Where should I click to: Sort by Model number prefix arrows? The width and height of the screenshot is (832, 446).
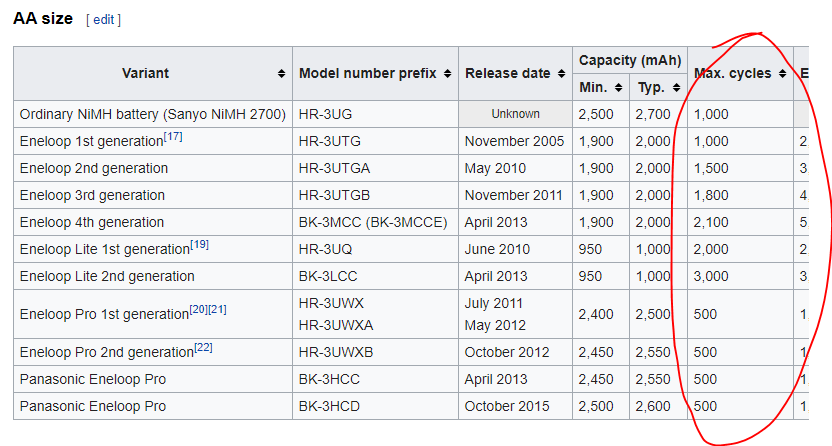[448, 74]
